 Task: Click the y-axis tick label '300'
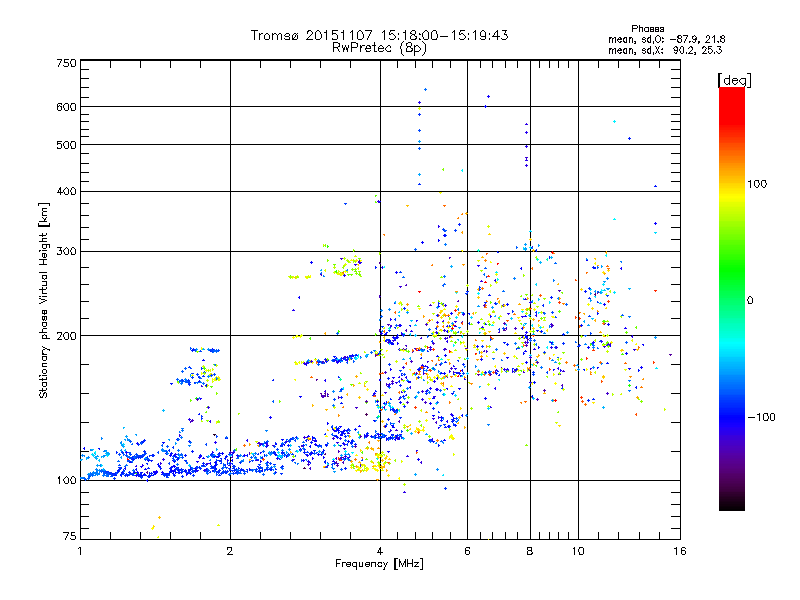pos(67,252)
